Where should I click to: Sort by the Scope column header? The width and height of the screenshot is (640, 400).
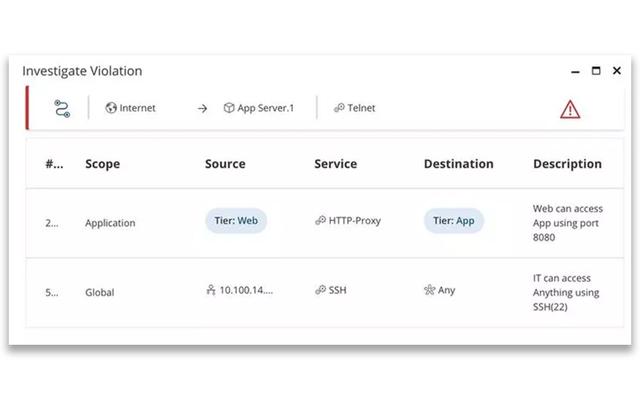(102, 164)
